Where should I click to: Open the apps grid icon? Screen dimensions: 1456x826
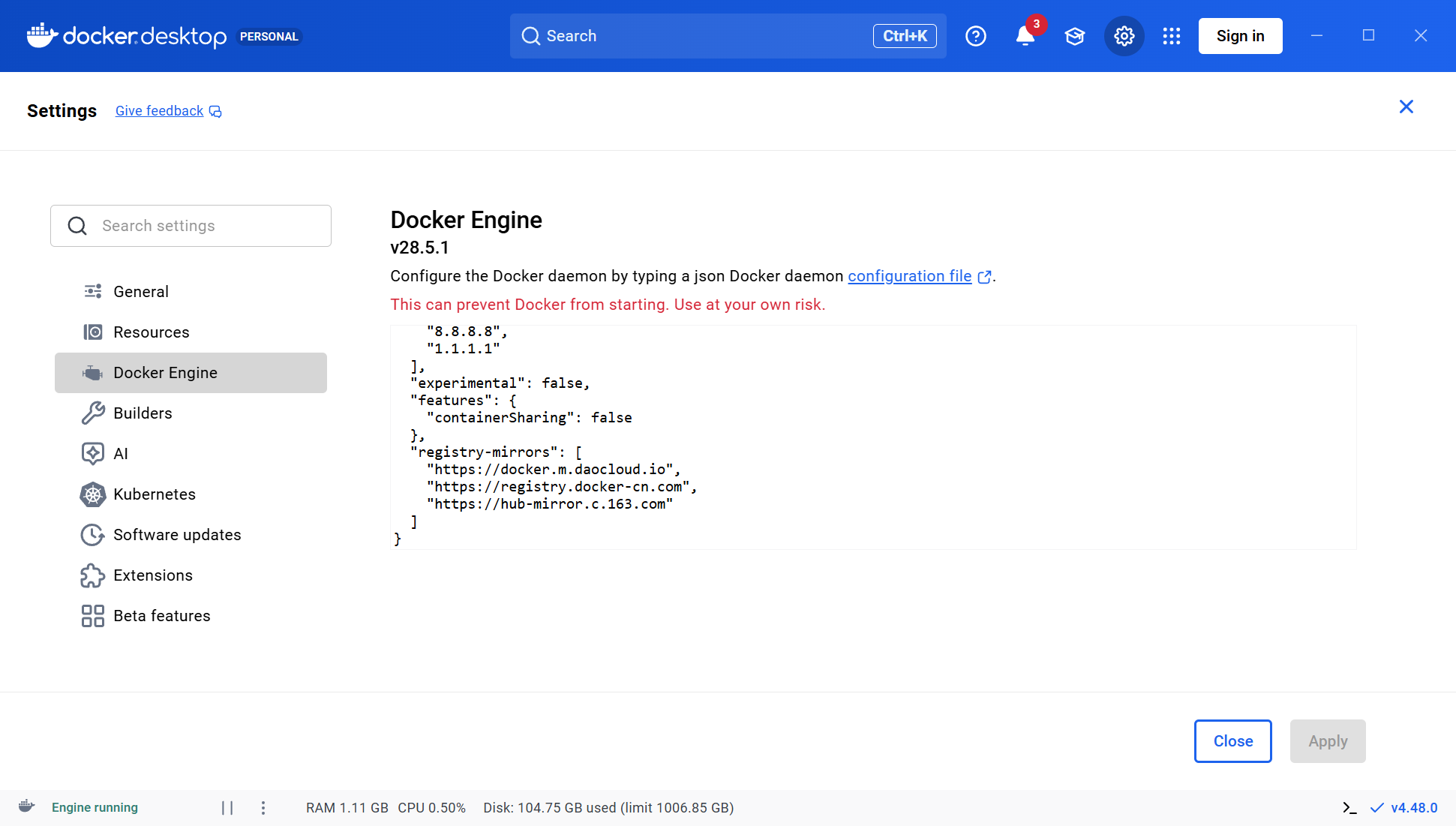(x=1171, y=36)
